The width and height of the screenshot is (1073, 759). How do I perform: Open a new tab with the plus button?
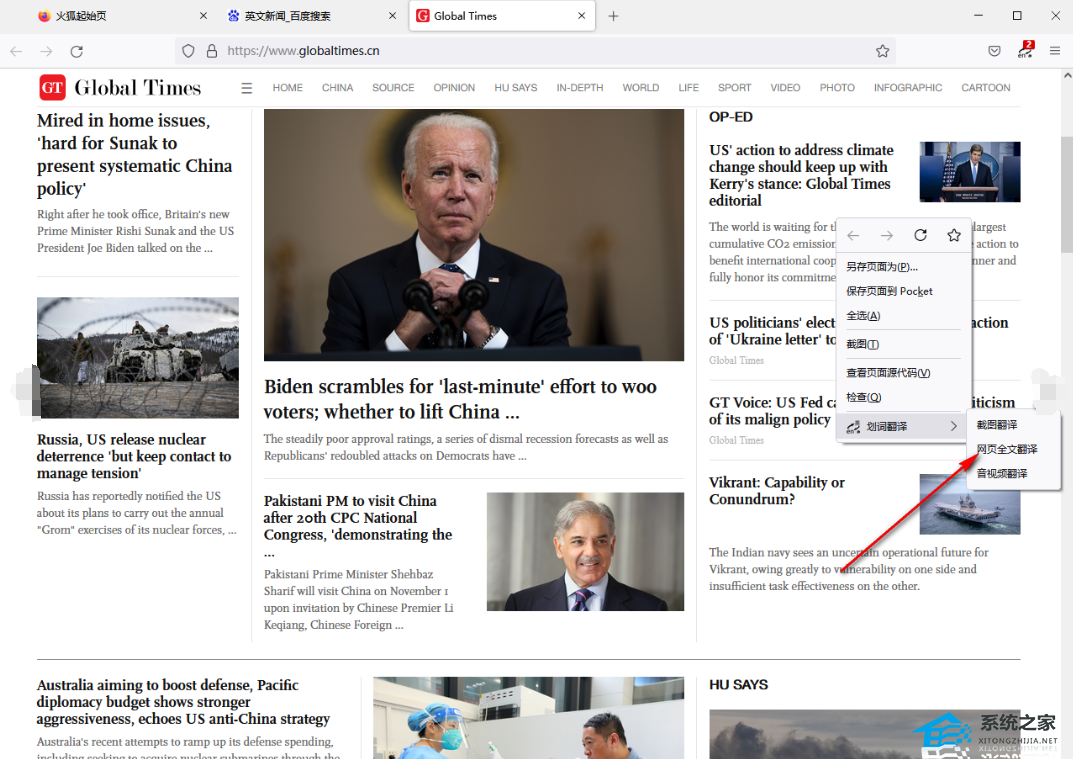613,16
